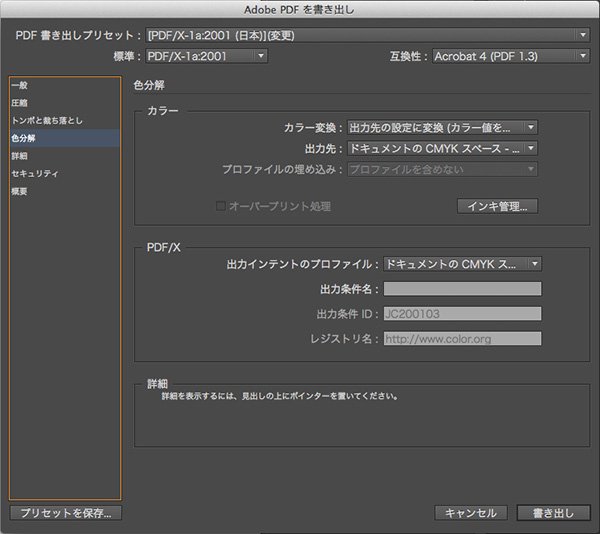Click the PDF/X group label
The width and height of the screenshot is (600, 534).
click(163, 247)
